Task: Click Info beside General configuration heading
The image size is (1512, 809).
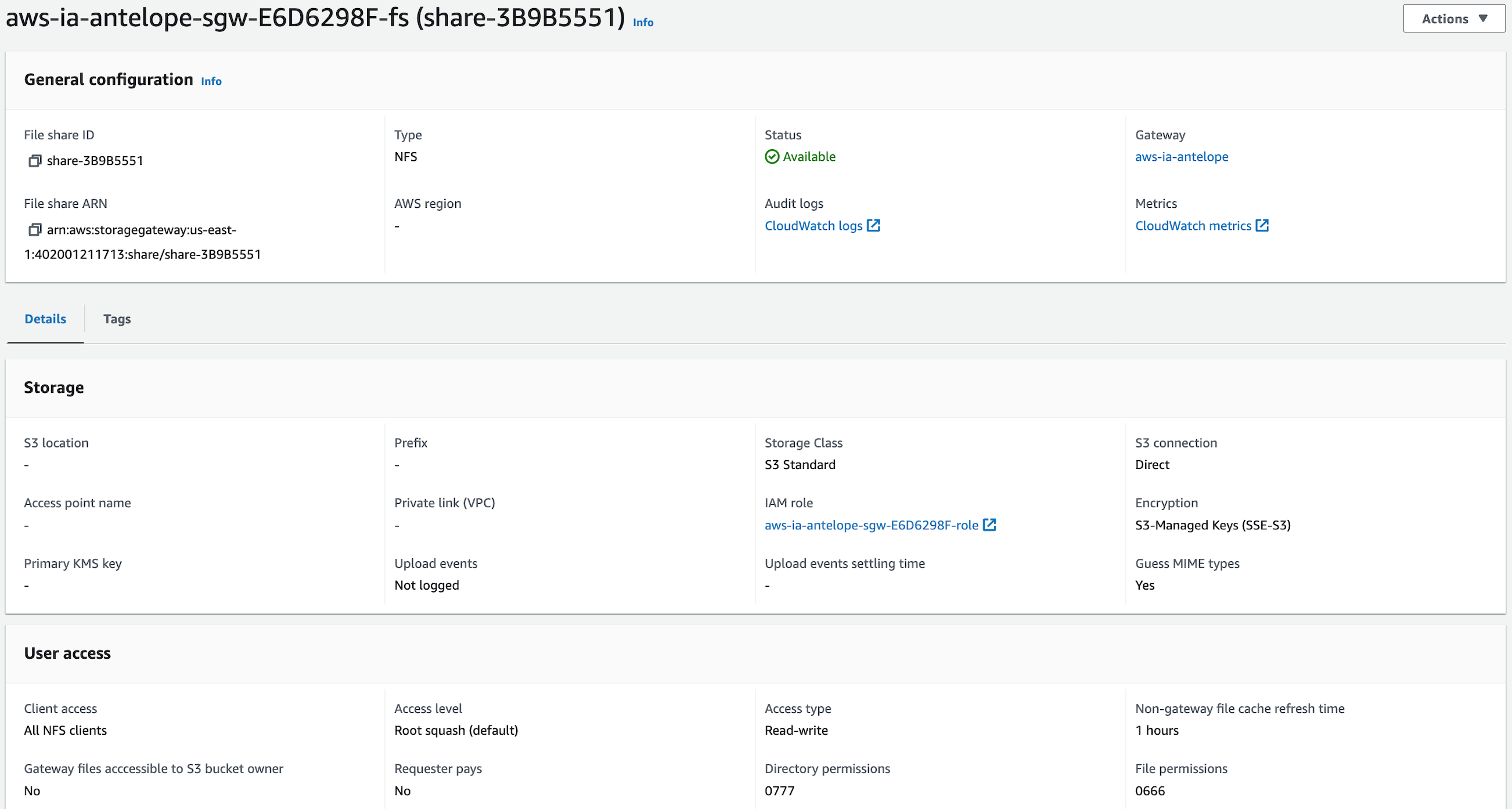Action: tap(211, 82)
